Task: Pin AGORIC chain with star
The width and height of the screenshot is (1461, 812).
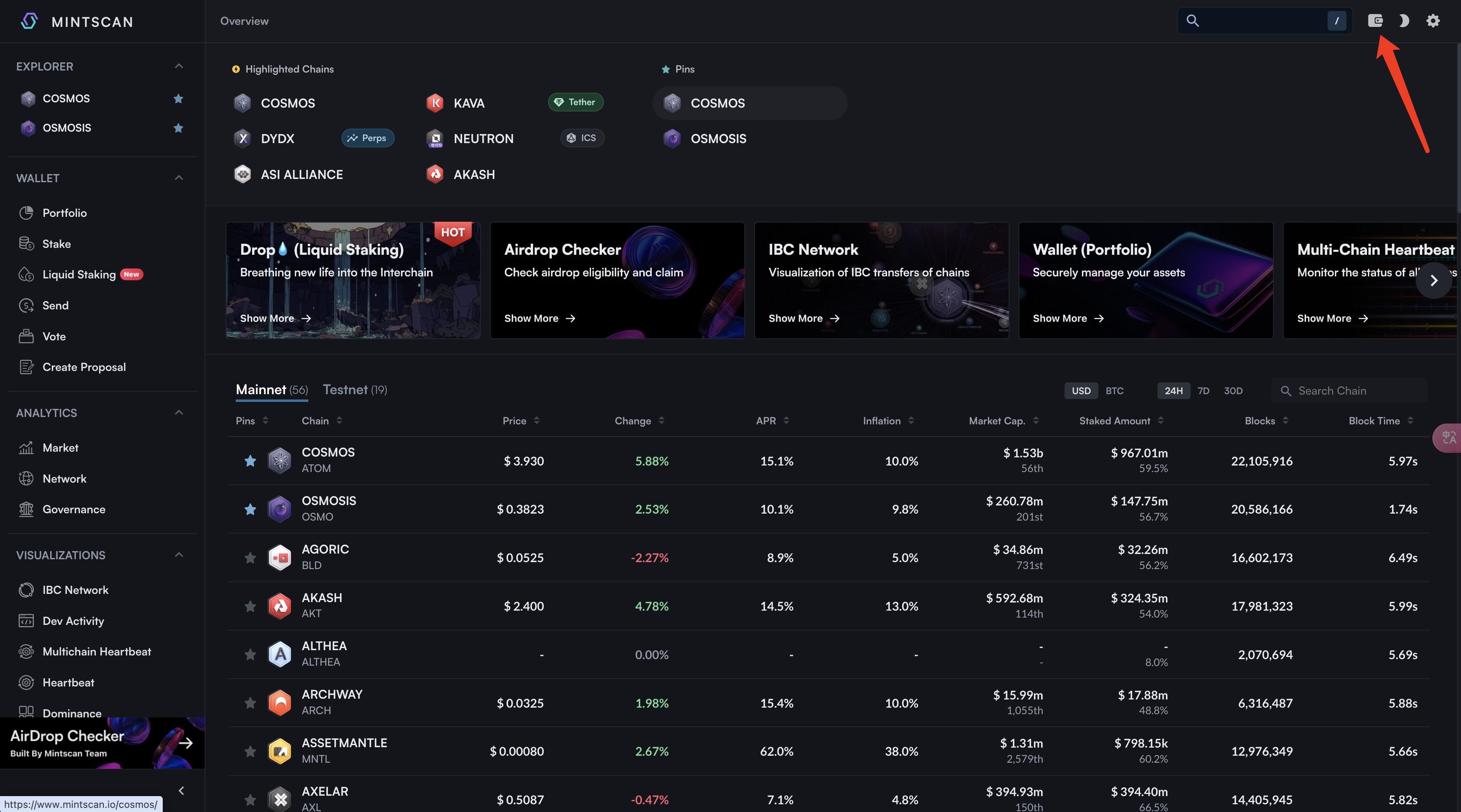Action: (x=250, y=558)
